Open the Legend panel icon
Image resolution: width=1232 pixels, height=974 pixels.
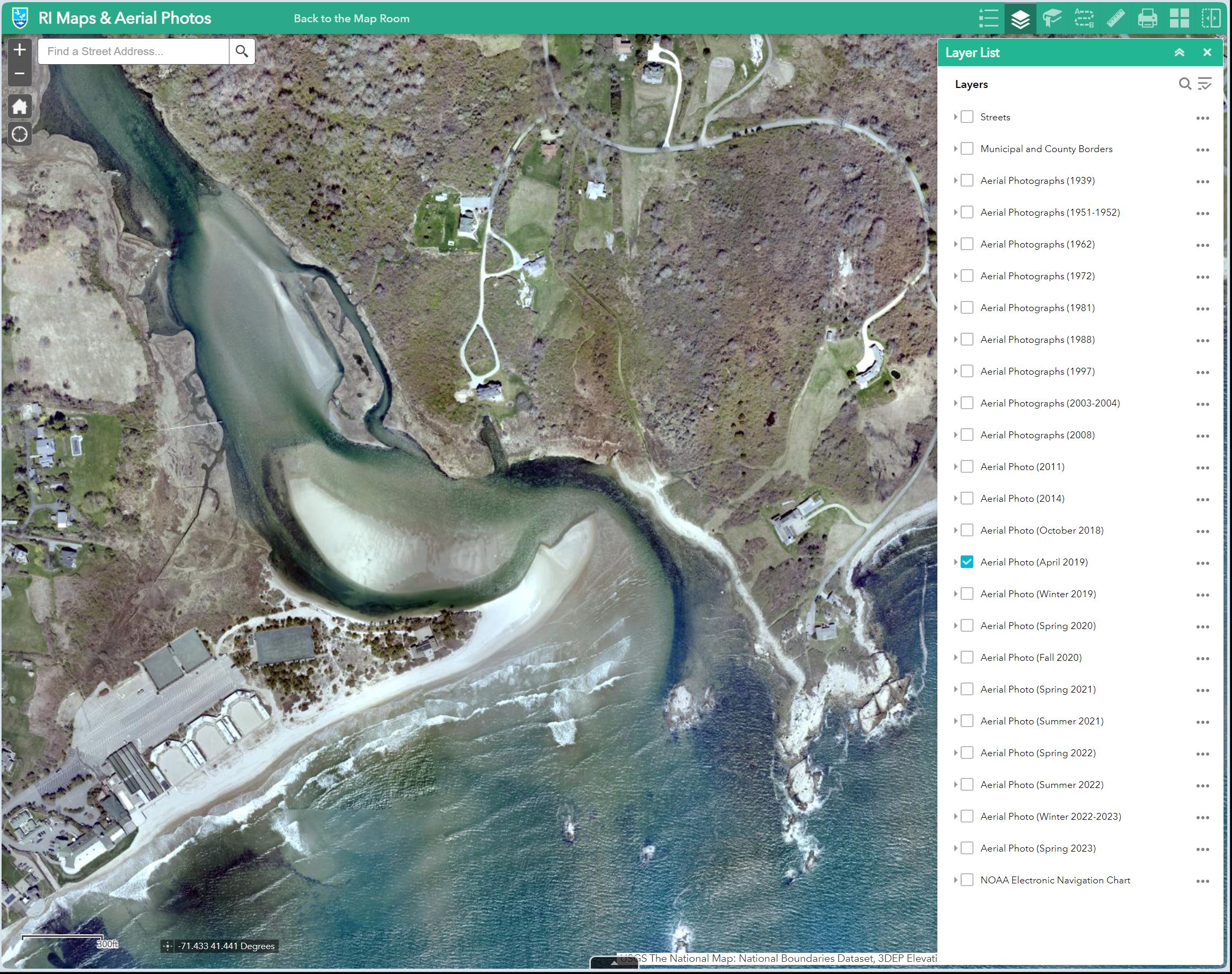[988, 17]
